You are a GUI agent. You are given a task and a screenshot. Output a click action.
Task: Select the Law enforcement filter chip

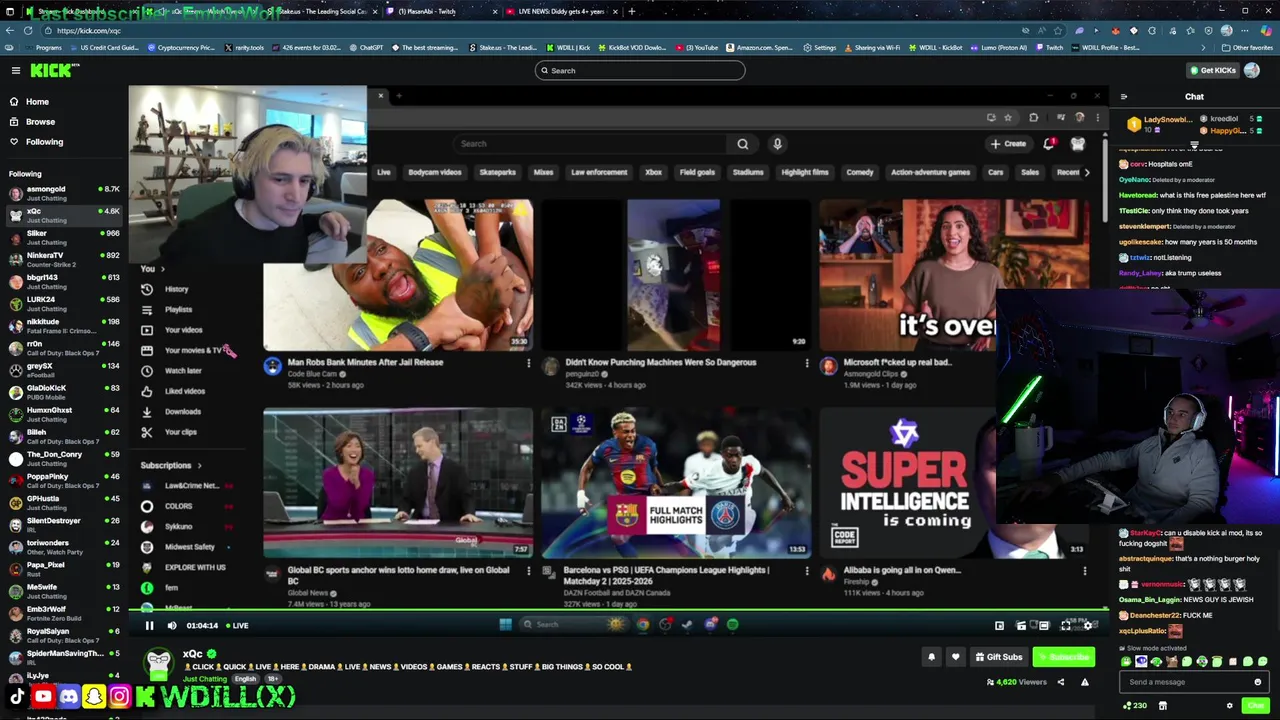tap(599, 172)
